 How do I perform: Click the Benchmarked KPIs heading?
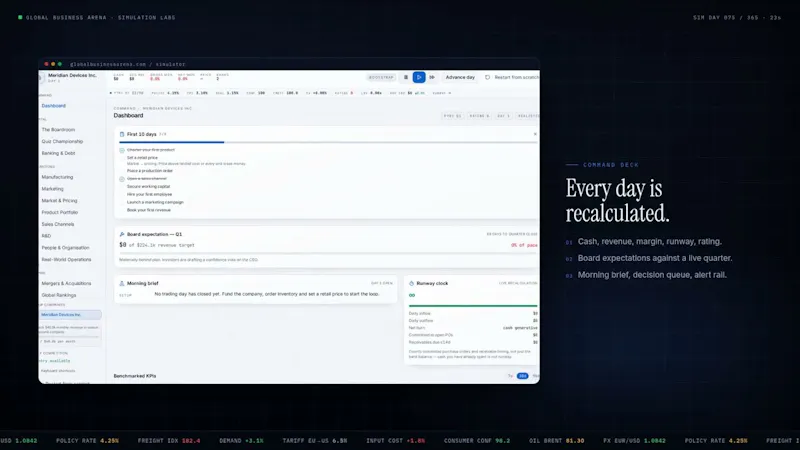135,376
